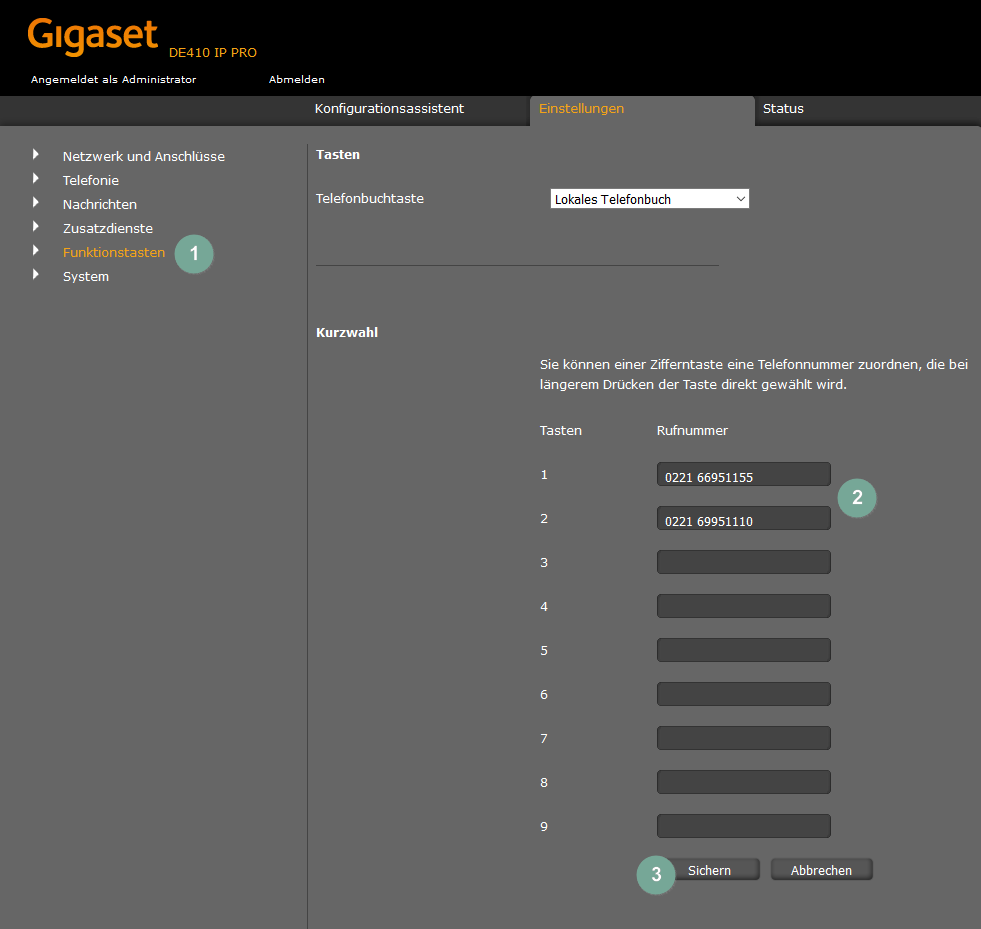This screenshot has height=929, width=981.
Task: Focus the Rufnummer field for key 5
Action: pos(743,650)
